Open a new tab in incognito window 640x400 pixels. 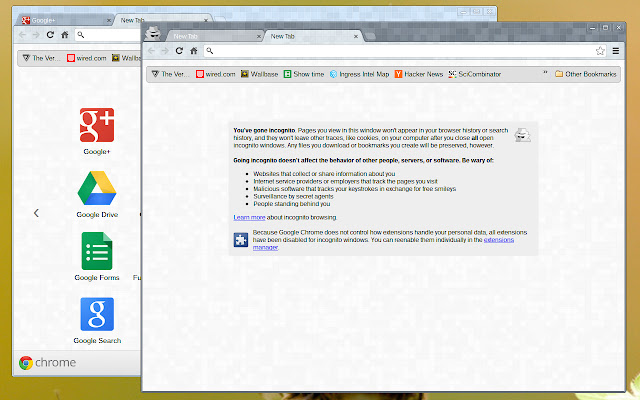[x=370, y=36]
